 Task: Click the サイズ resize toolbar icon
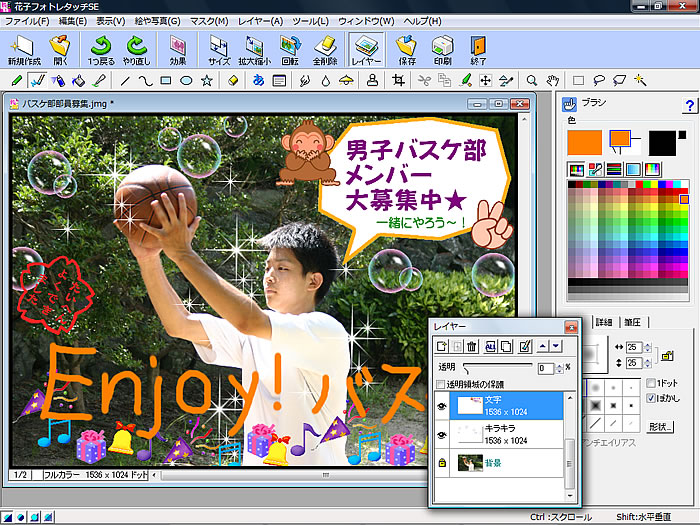coord(219,50)
